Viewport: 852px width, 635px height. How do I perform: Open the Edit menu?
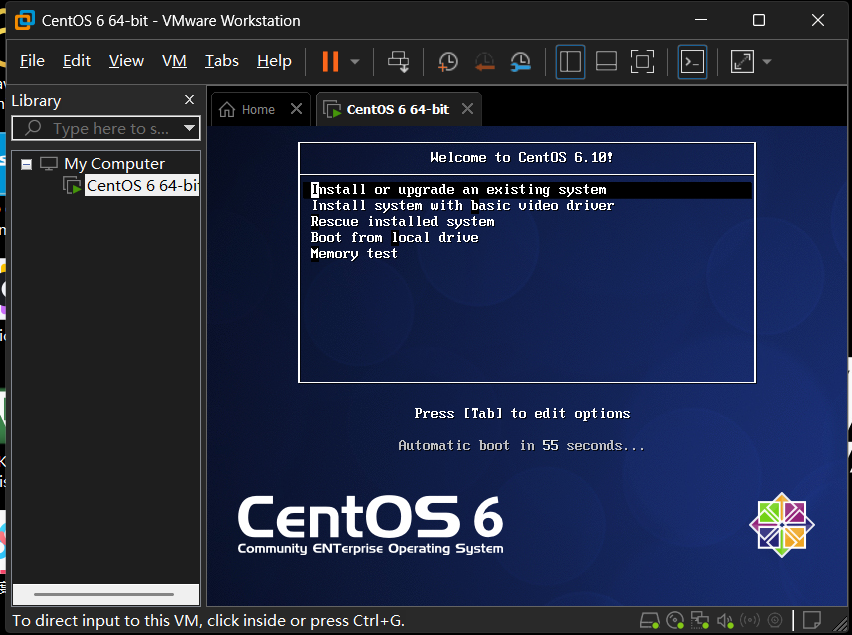click(x=77, y=61)
